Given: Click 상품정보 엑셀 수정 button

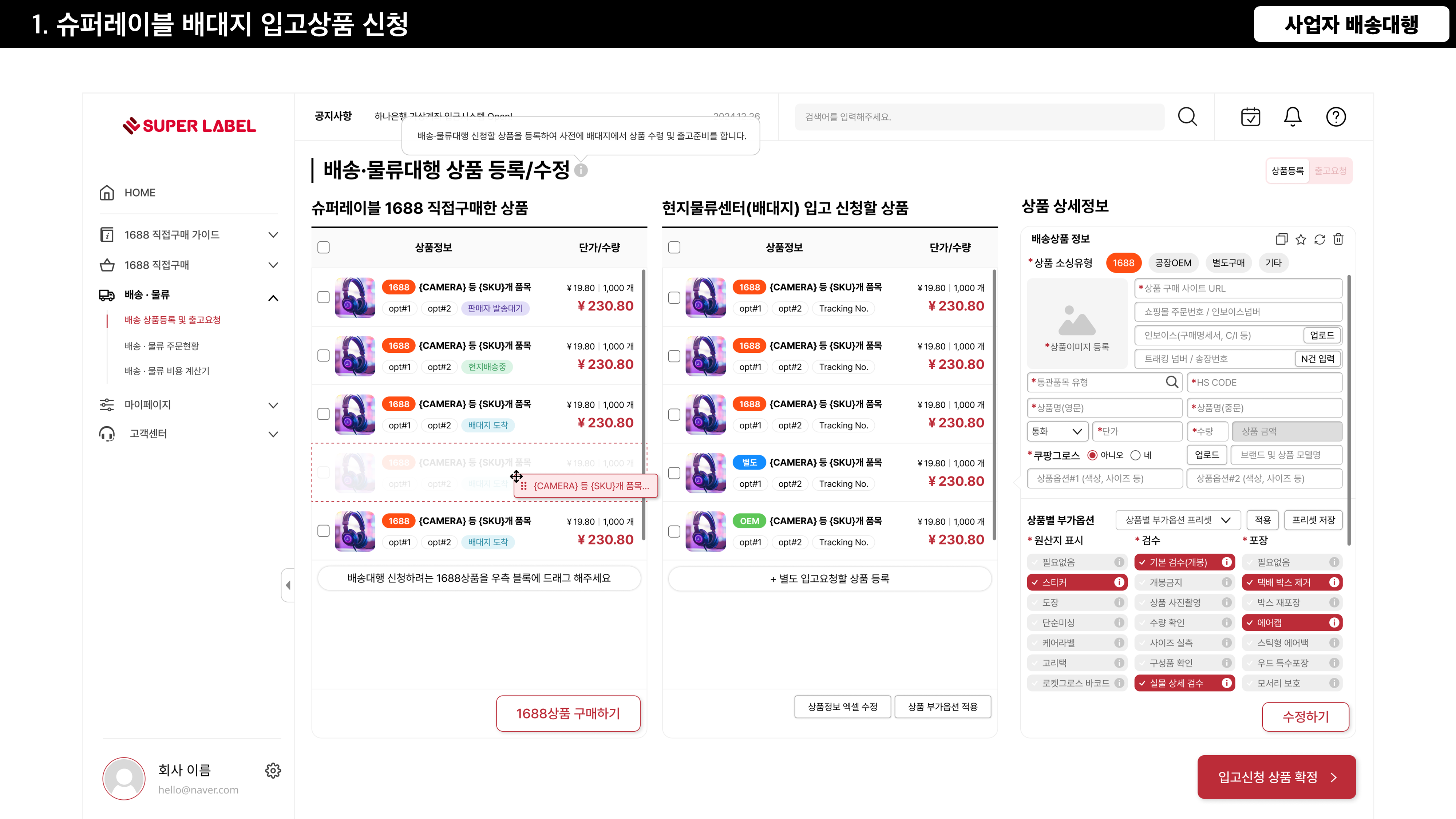Looking at the screenshot, I should tap(842, 707).
